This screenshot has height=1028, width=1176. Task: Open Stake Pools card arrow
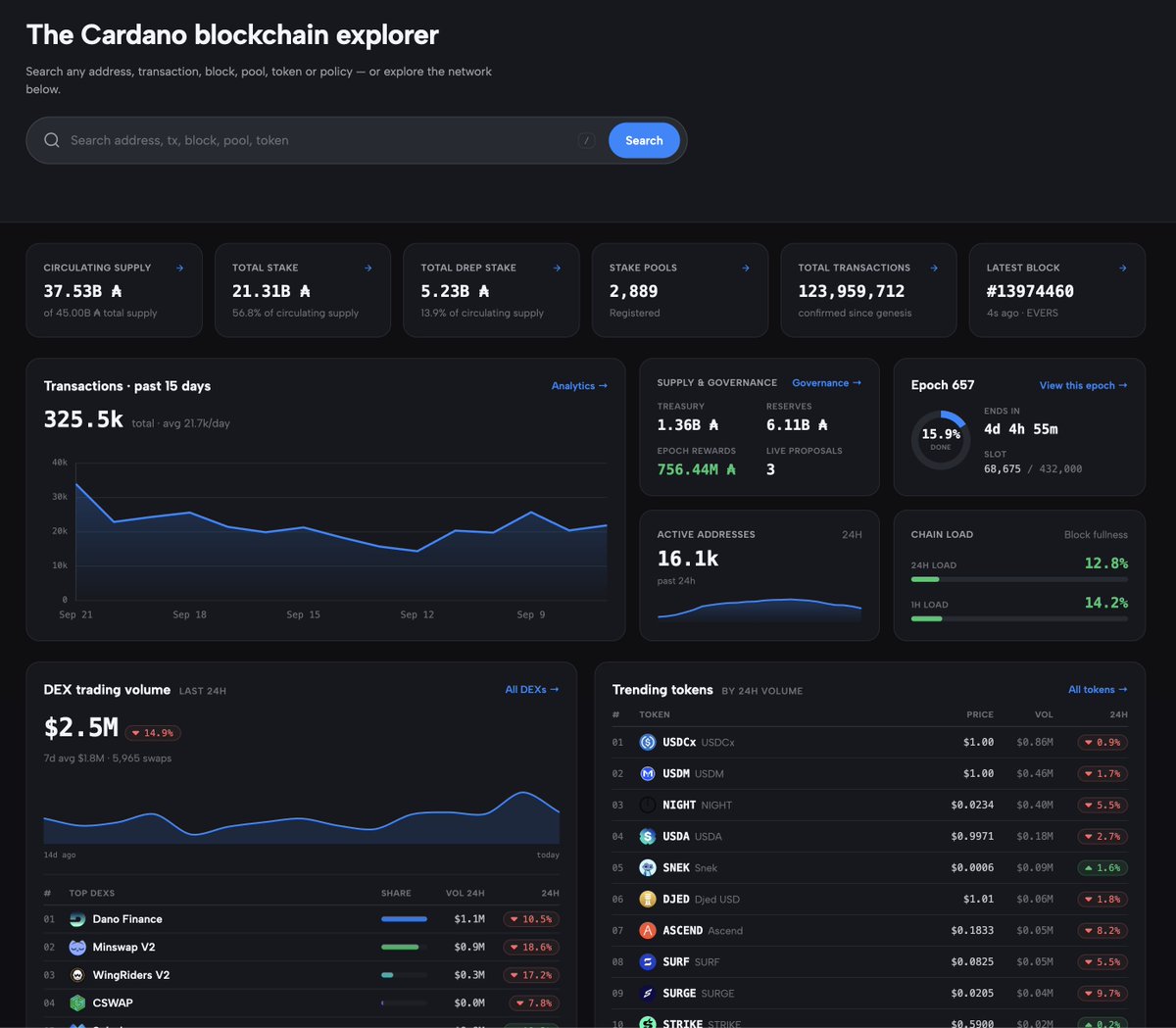746,268
